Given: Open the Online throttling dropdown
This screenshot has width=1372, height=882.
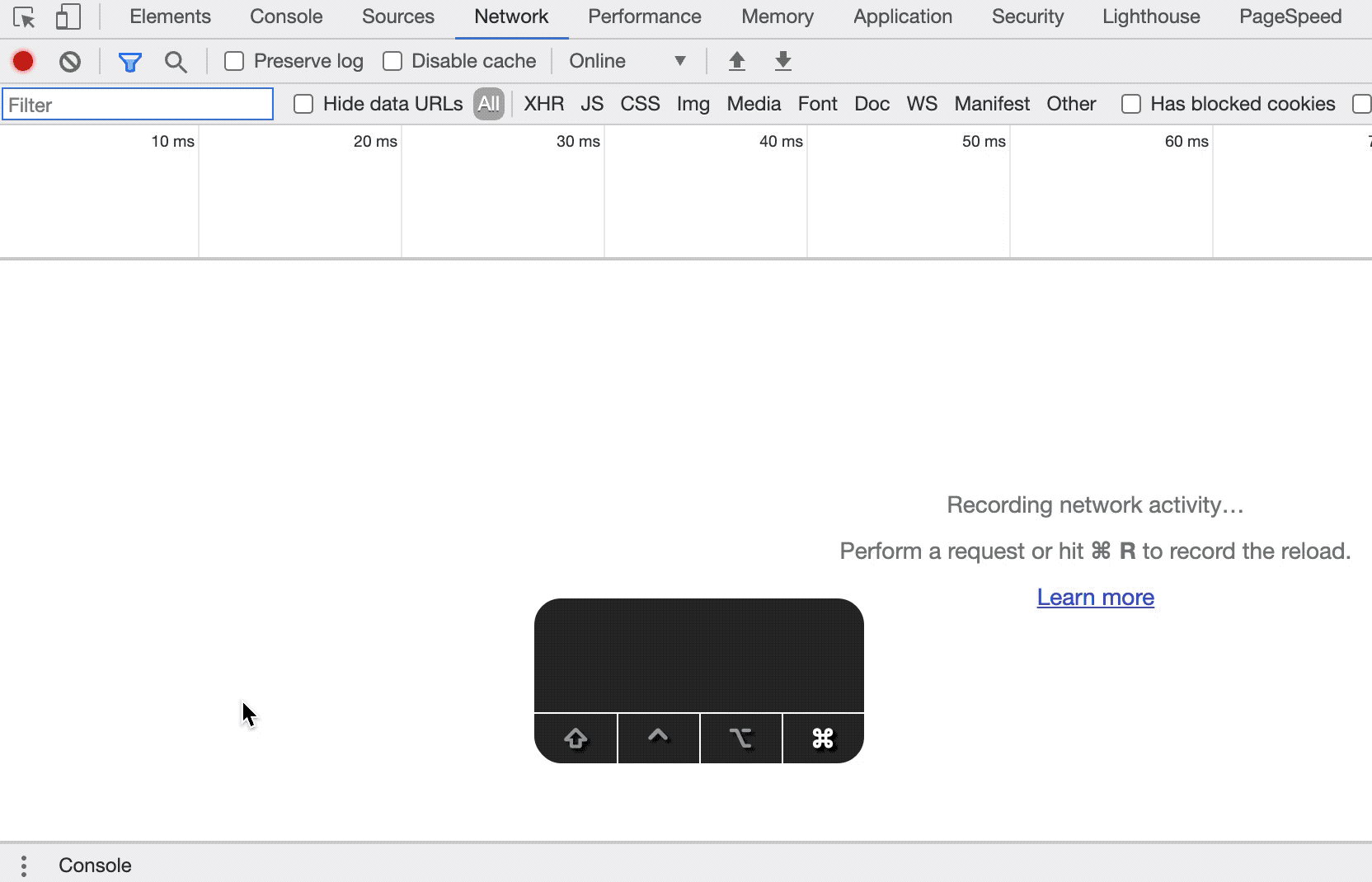Looking at the screenshot, I should pyautogui.click(x=627, y=61).
